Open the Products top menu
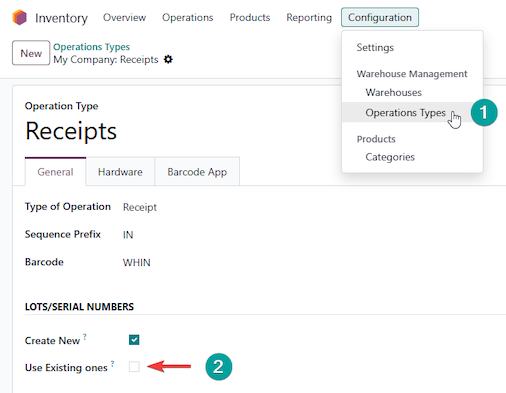Screen dimensions: 506x393 pos(250,17)
